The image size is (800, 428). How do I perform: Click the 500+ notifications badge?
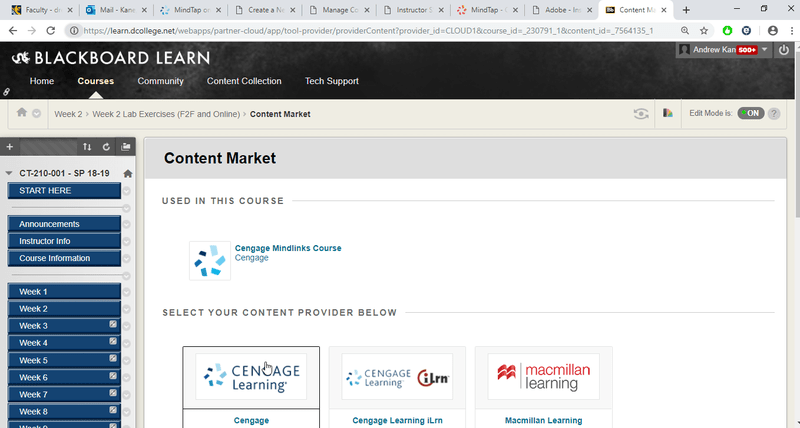click(747, 50)
